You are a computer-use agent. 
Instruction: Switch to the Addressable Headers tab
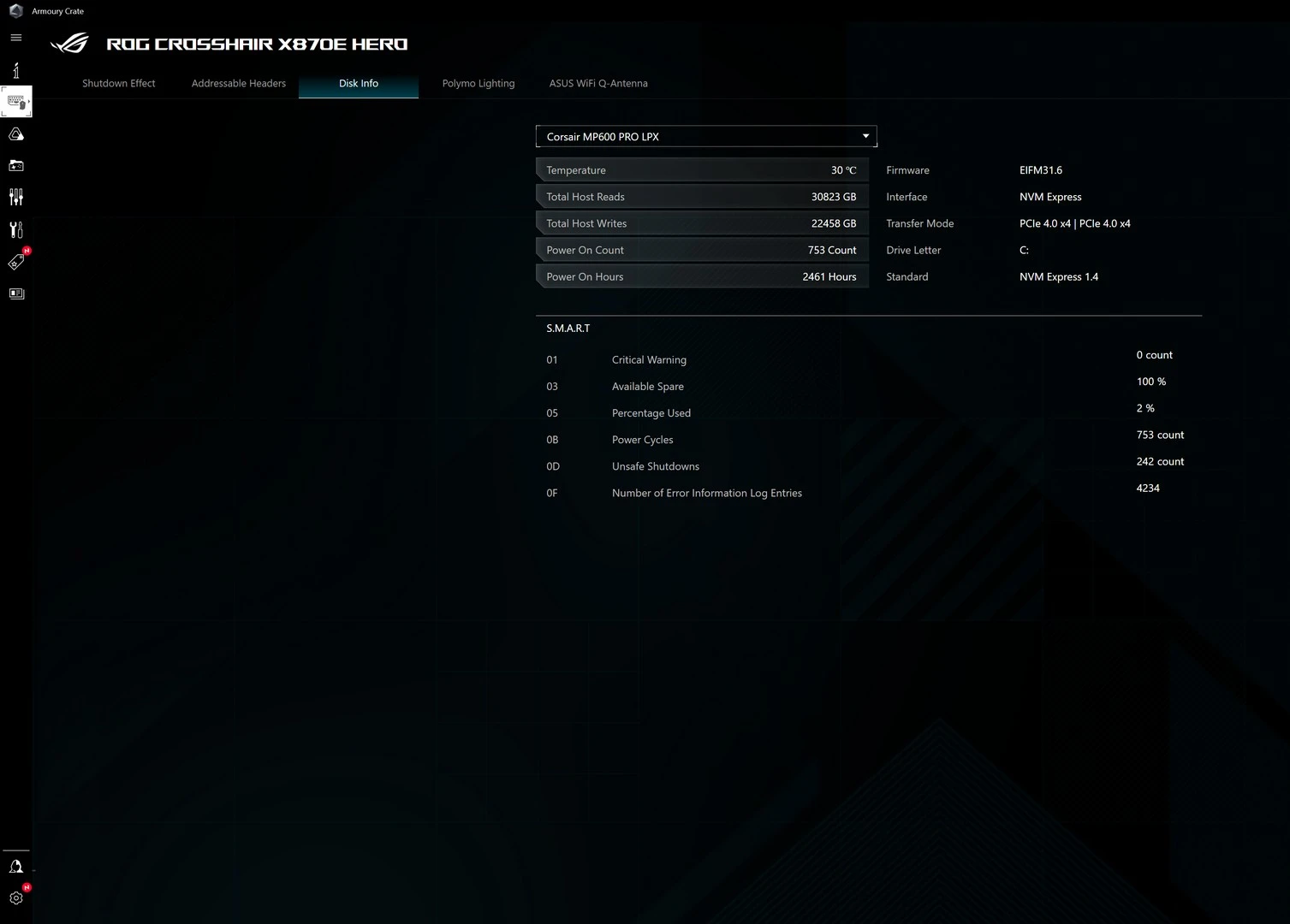[x=239, y=84]
